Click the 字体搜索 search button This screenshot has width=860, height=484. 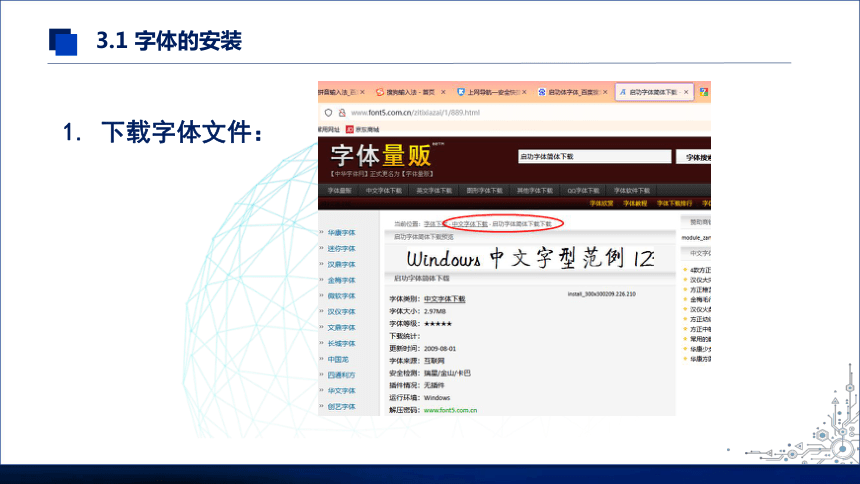pyautogui.click(x=694, y=157)
